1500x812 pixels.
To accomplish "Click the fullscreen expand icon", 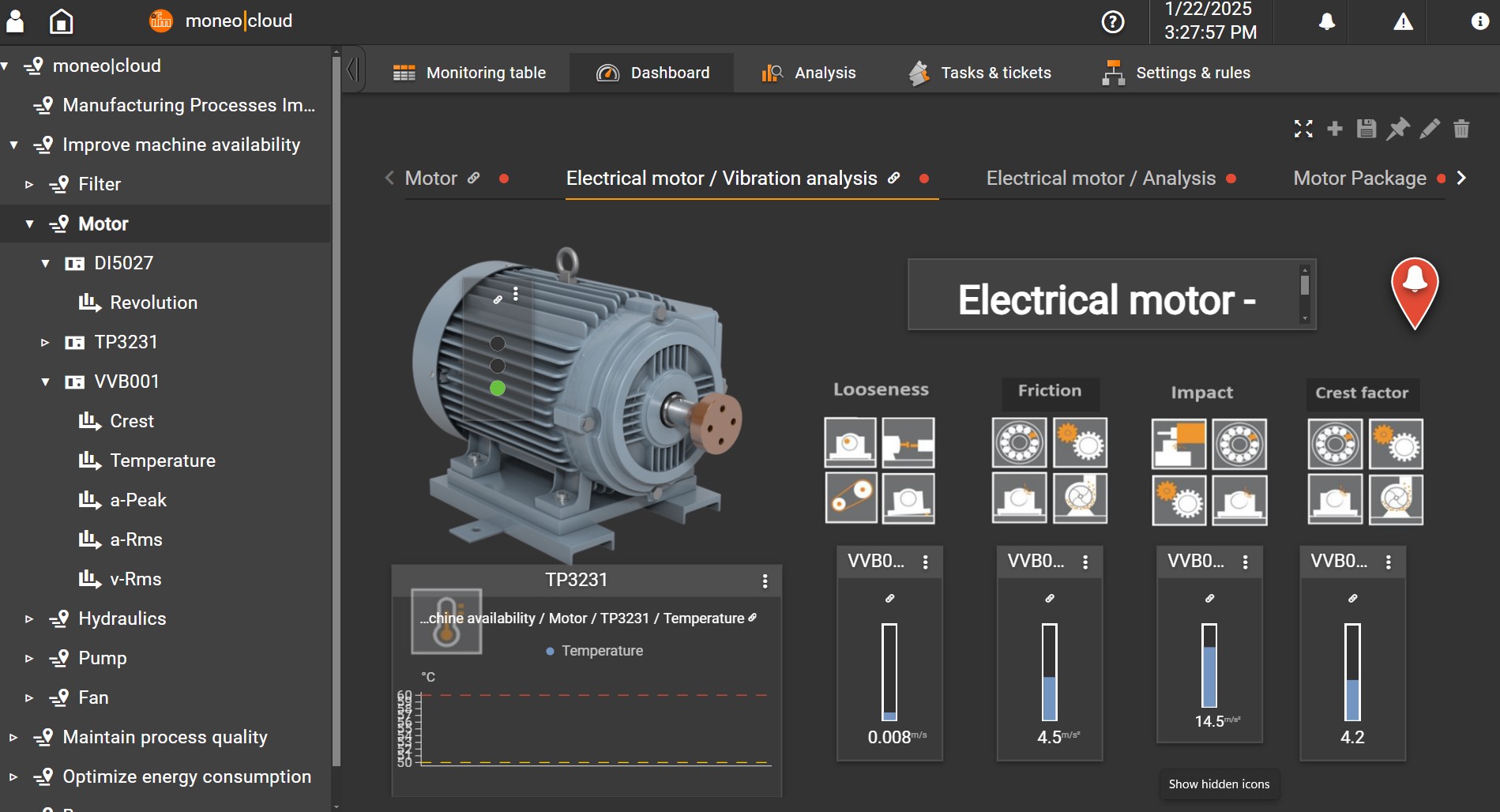I will coord(1303,129).
